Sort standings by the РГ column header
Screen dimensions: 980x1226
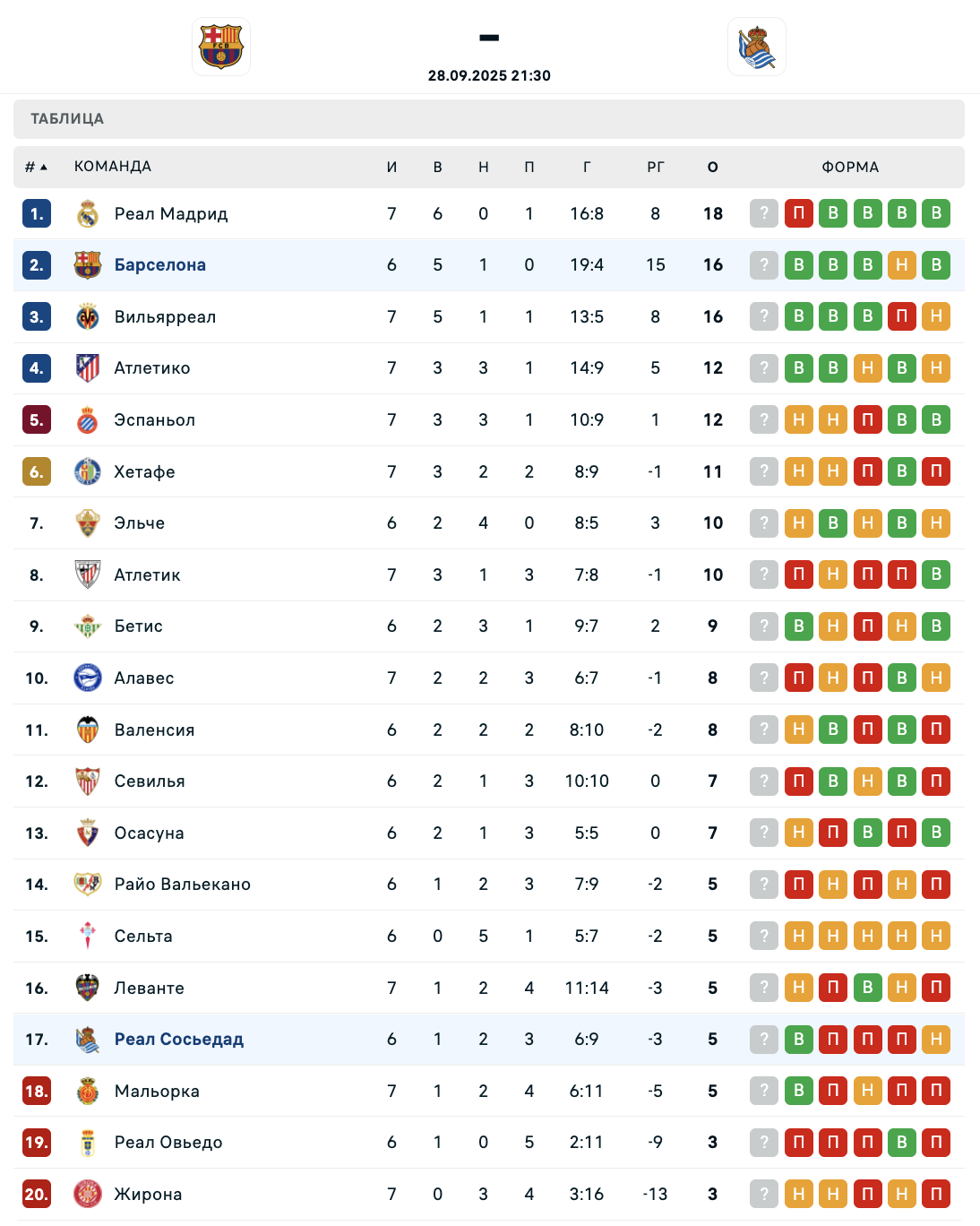point(656,167)
